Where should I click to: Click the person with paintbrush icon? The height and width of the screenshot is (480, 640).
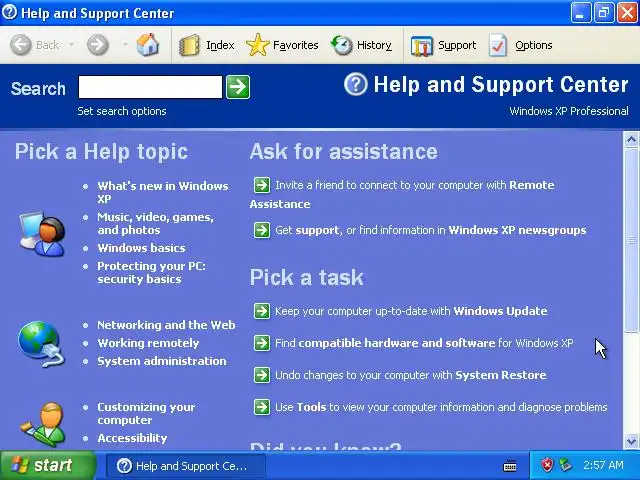(43, 424)
